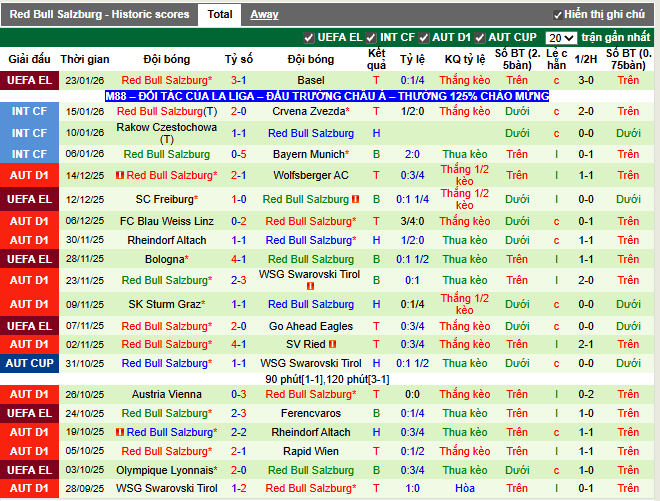Click the Kết quả column header
The image size is (660, 501).
376,59
